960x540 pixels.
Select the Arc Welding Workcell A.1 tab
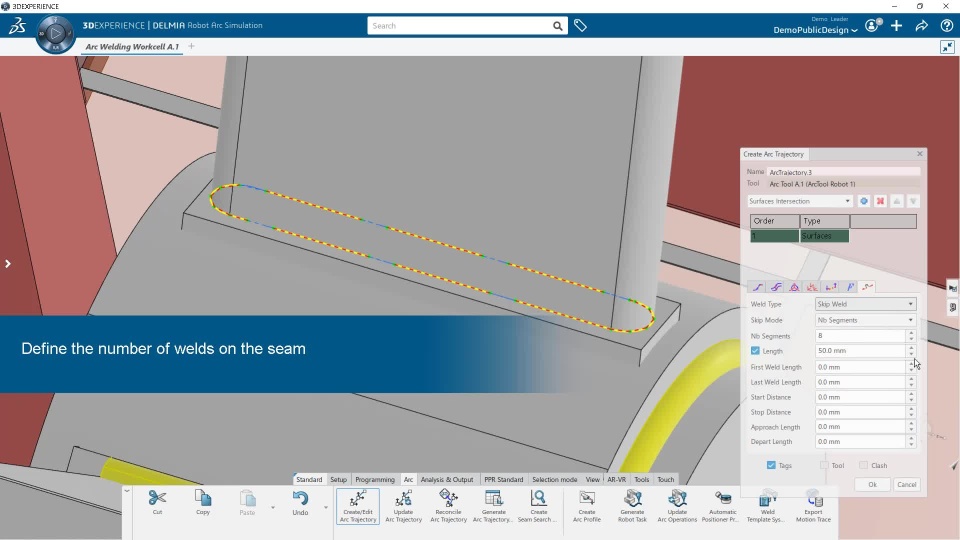pos(132,47)
